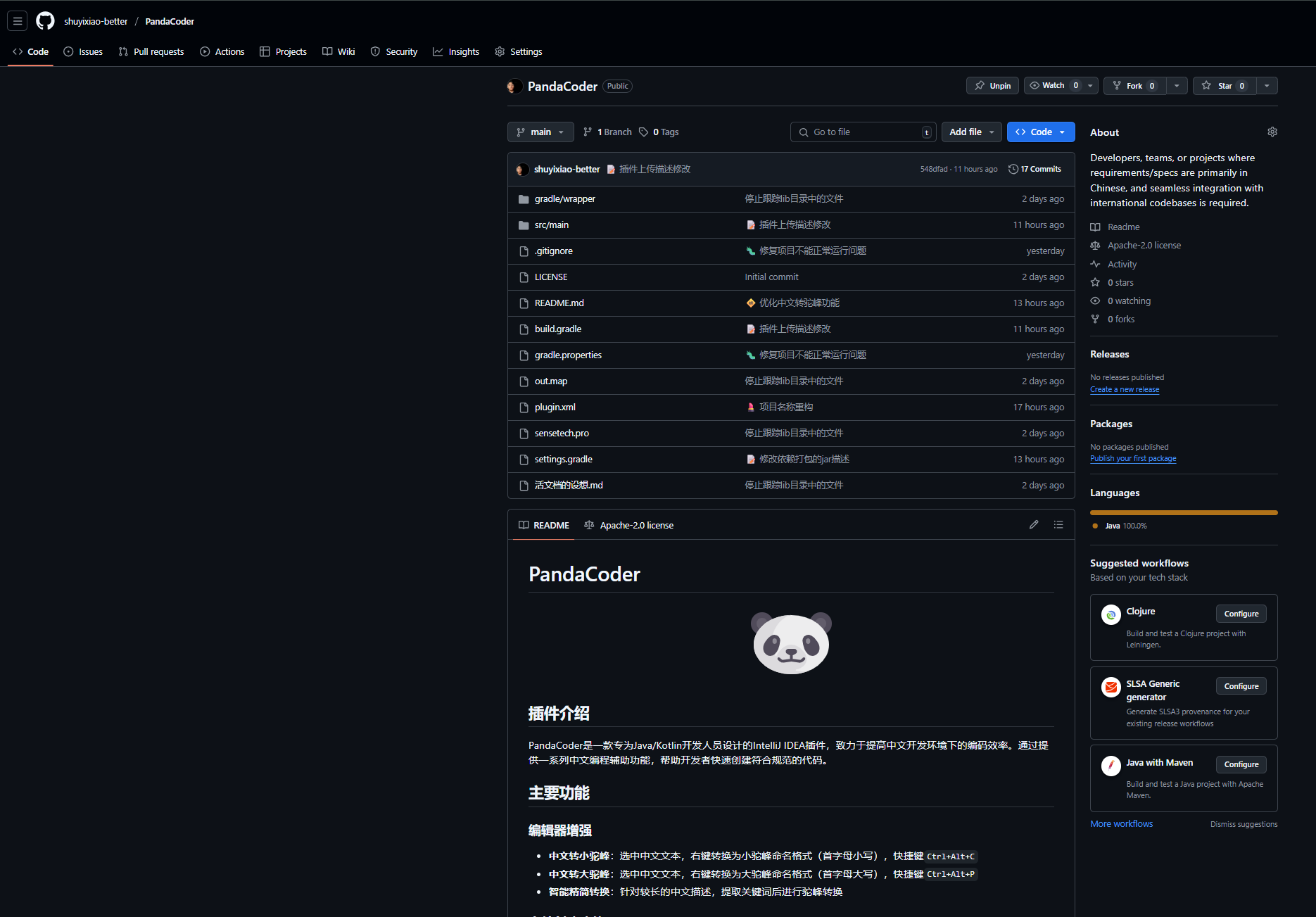Open the main branch selector
This screenshot has height=917, width=1316.
pyautogui.click(x=540, y=132)
